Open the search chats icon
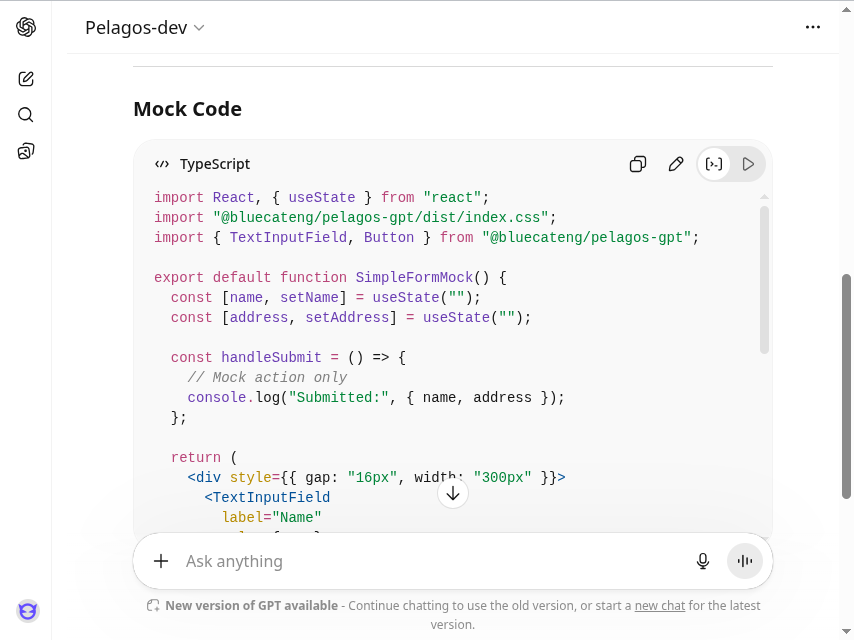This screenshot has height=640, width=854. coord(26,115)
